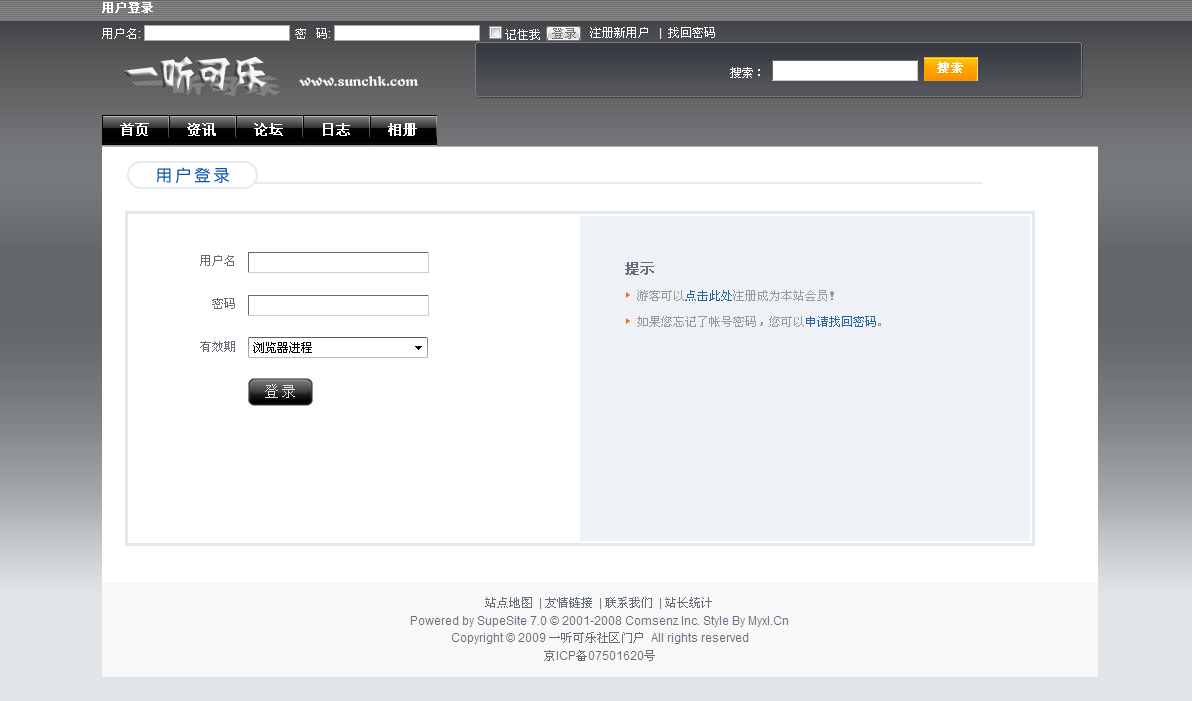The height and width of the screenshot is (701, 1192).
Task: Go to the 资讯 navigation tab
Action: (202, 130)
